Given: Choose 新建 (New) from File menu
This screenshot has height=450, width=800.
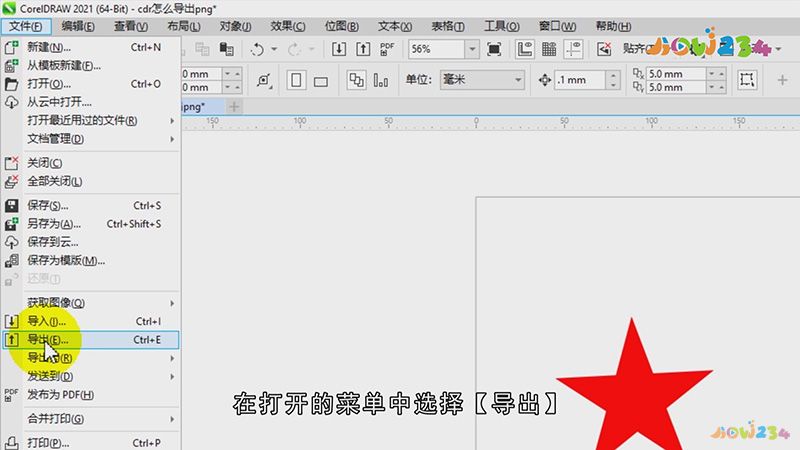Looking at the screenshot, I should (91, 47).
